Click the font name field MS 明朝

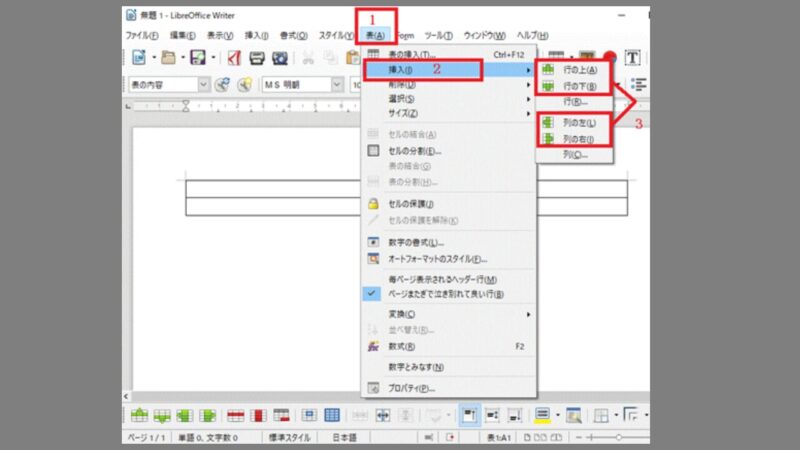pos(296,84)
